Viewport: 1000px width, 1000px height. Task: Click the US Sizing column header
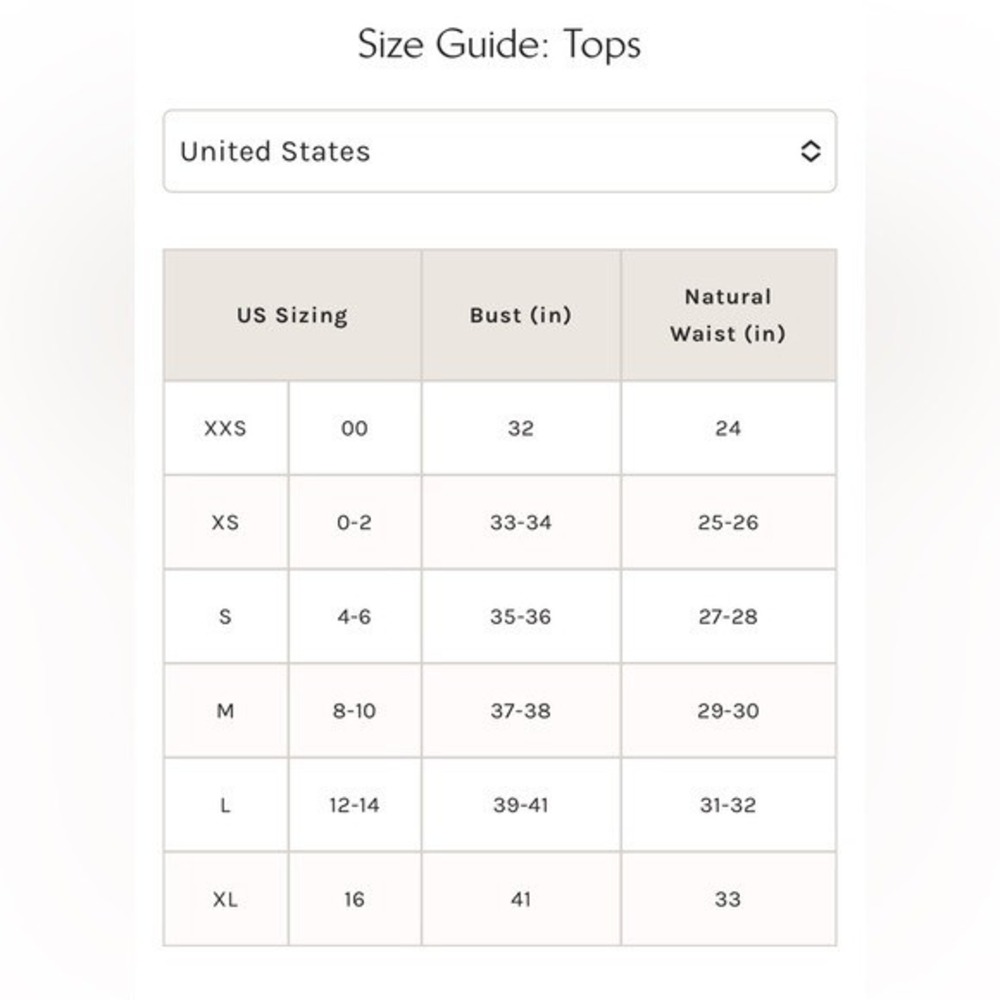click(x=292, y=315)
